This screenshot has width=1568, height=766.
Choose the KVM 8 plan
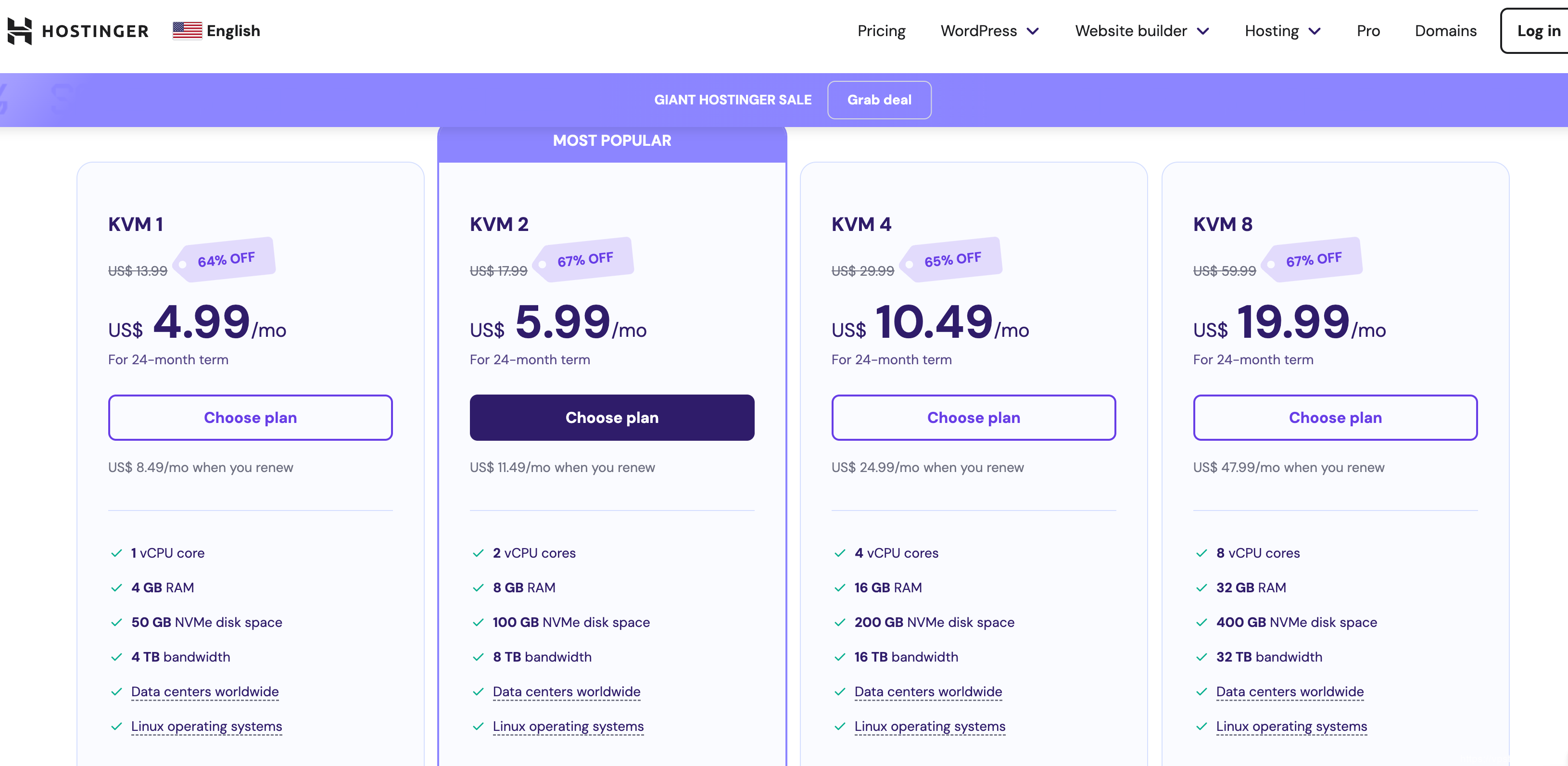[x=1335, y=418]
